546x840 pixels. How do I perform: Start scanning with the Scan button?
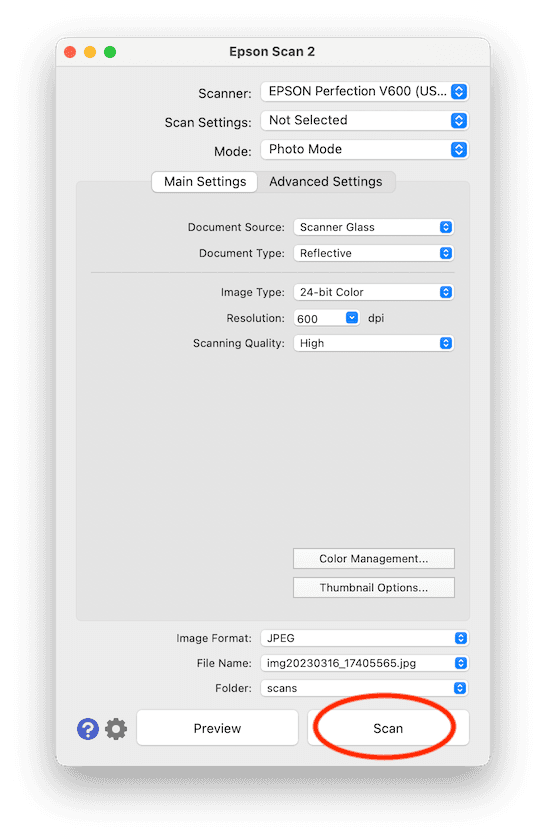coord(388,728)
